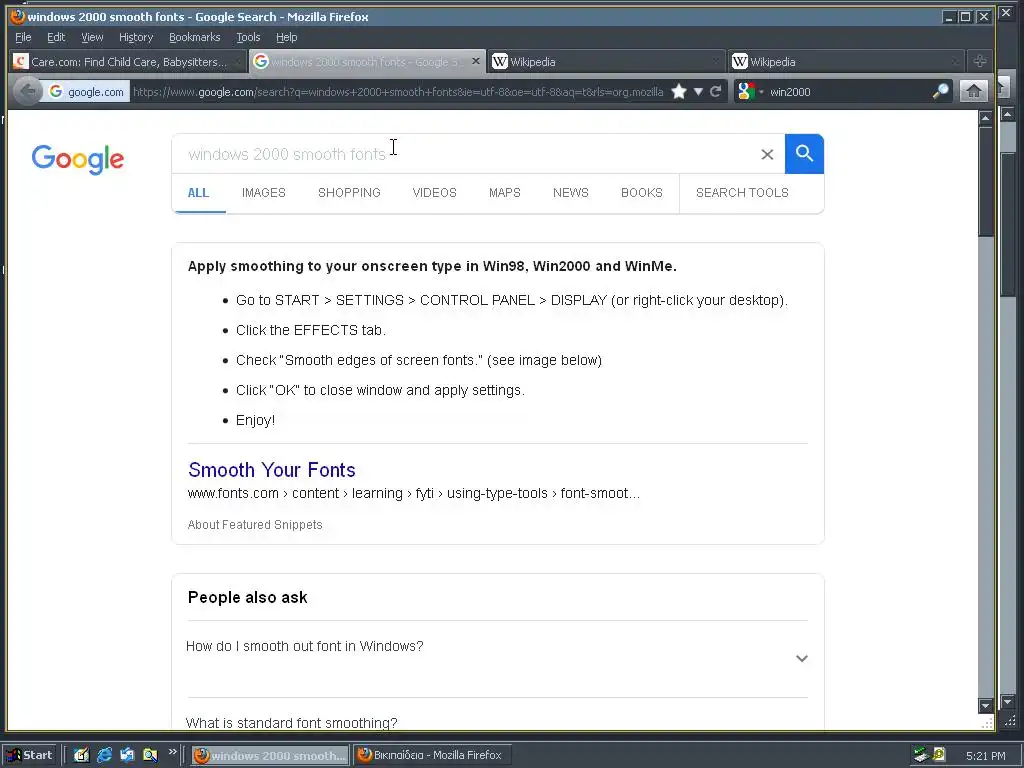Open the History menu
Screen dimensions: 1024x768
pyautogui.click(x=136, y=37)
